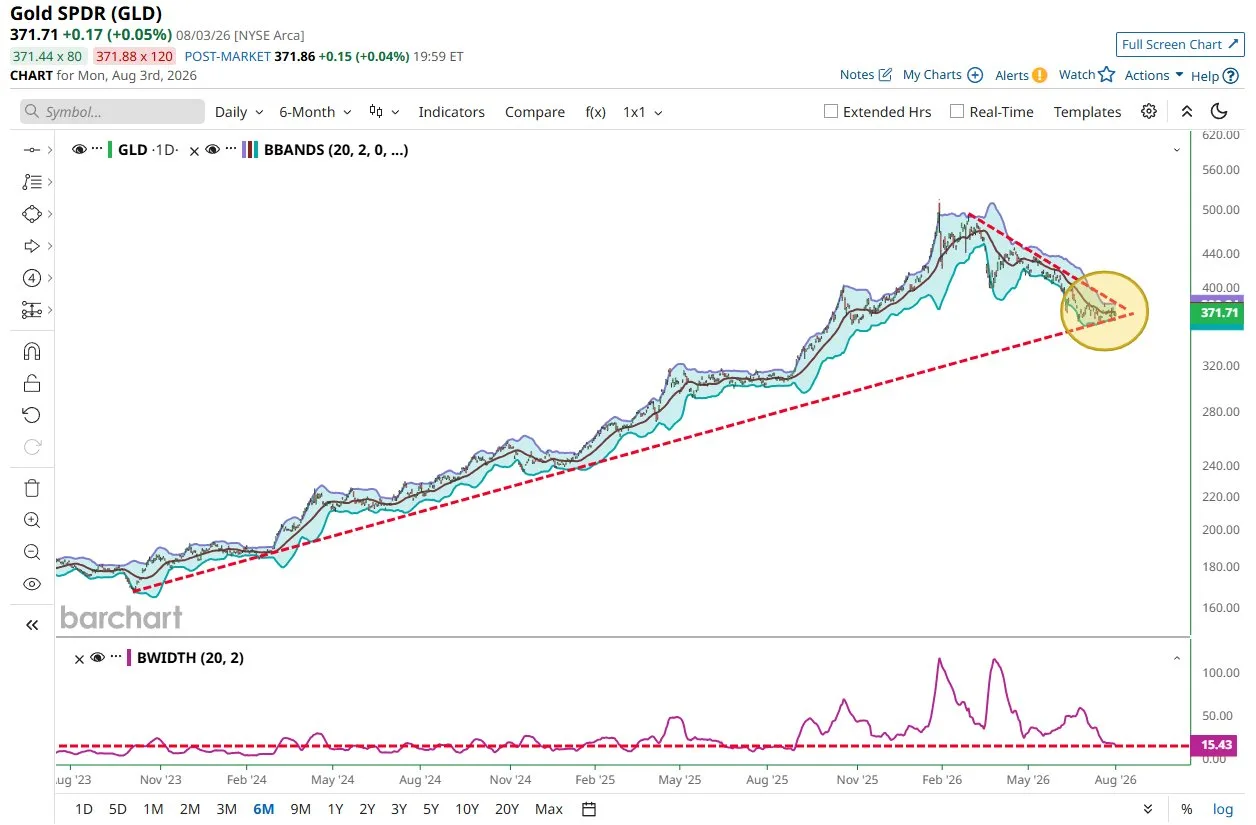Enable the Real-Time checkbox
This screenshot has height=825, width=1256.
click(957, 111)
